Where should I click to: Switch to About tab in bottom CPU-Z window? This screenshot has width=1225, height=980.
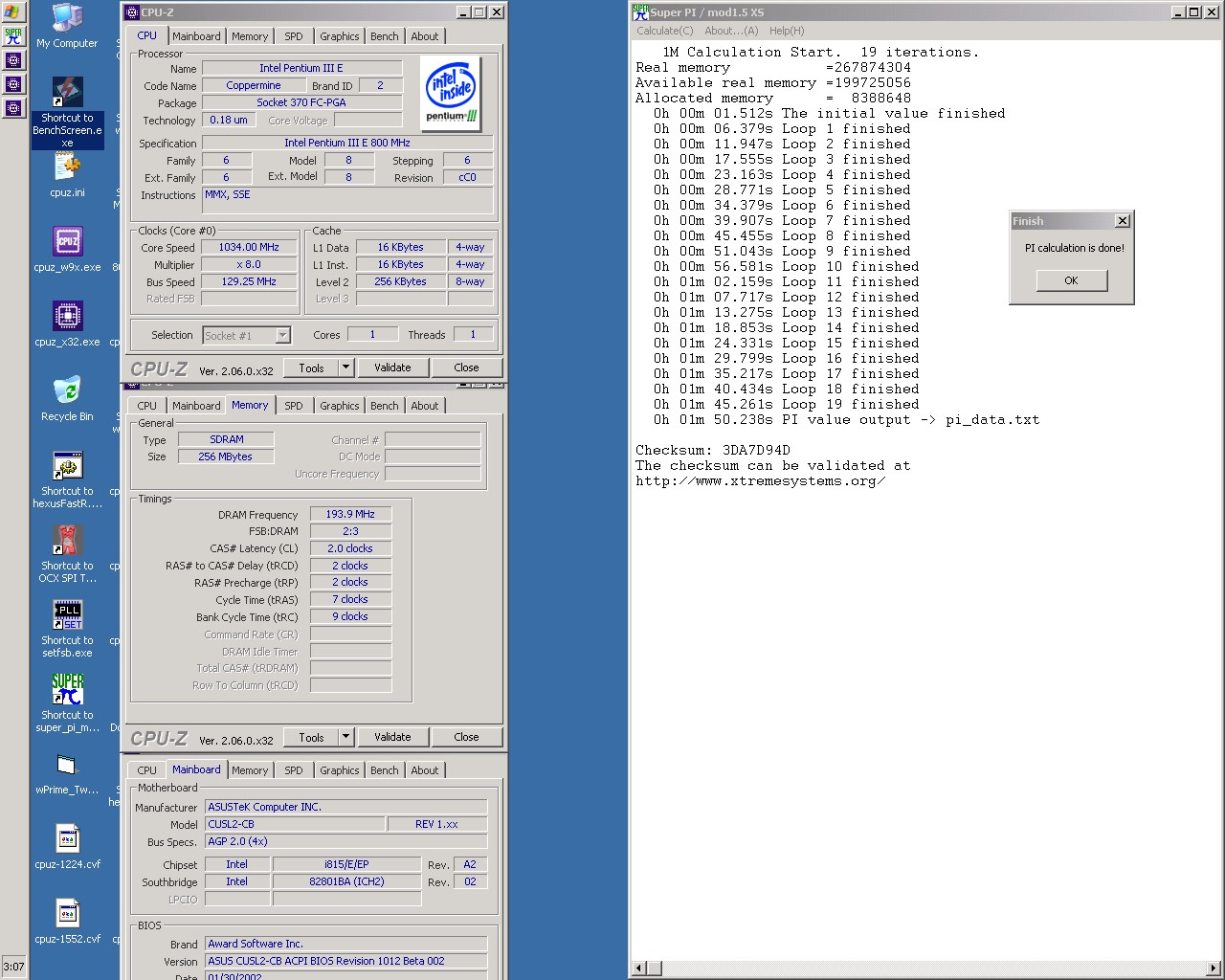[425, 770]
